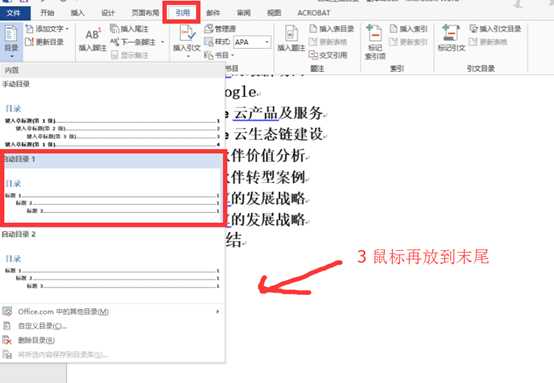Image resolution: width=554 pixels, height=383 pixels.
Task: Click 自定义目录(C)... menu entry
Action: pos(112,326)
